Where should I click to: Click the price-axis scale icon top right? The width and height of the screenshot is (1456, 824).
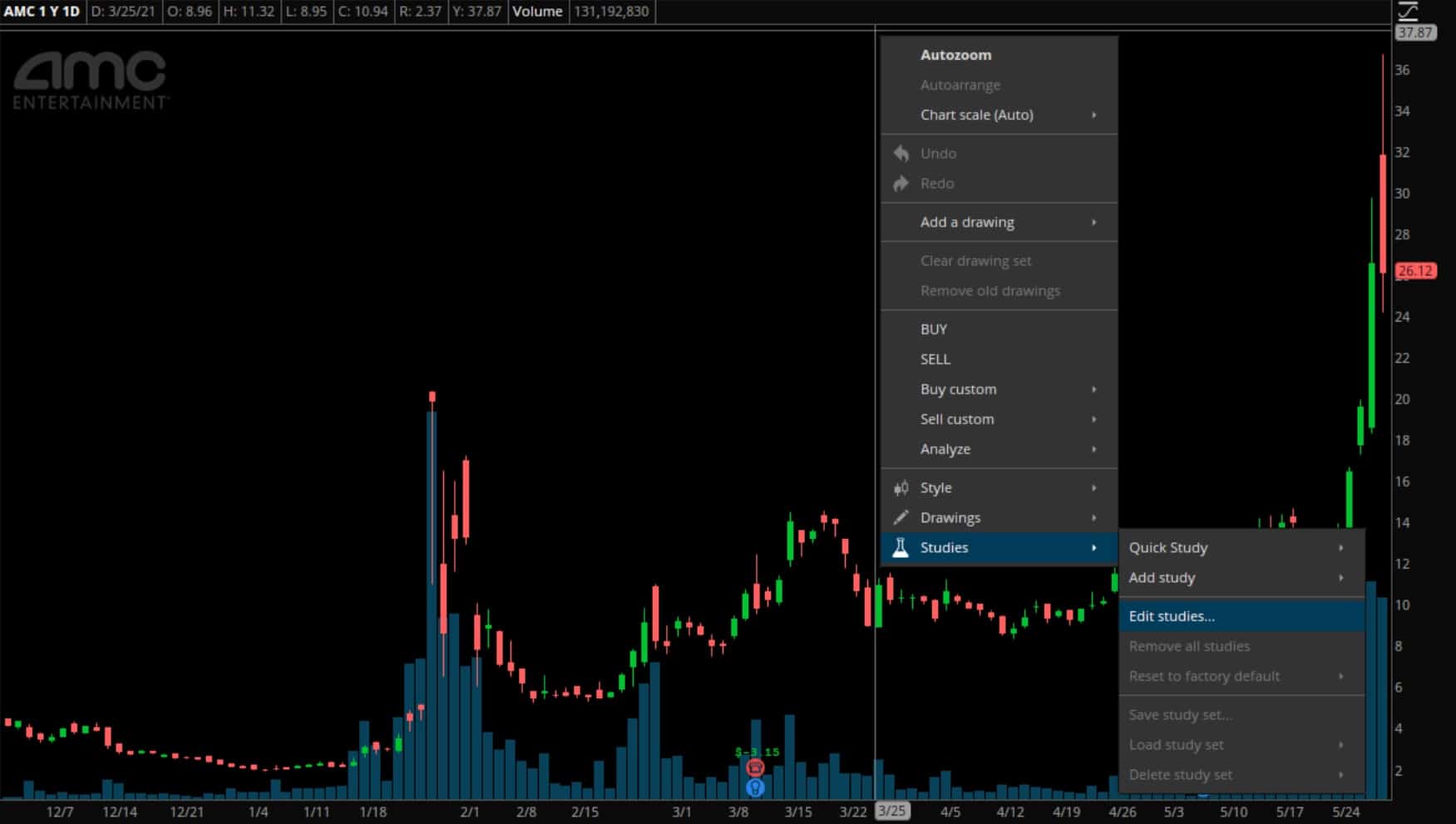(1409, 11)
